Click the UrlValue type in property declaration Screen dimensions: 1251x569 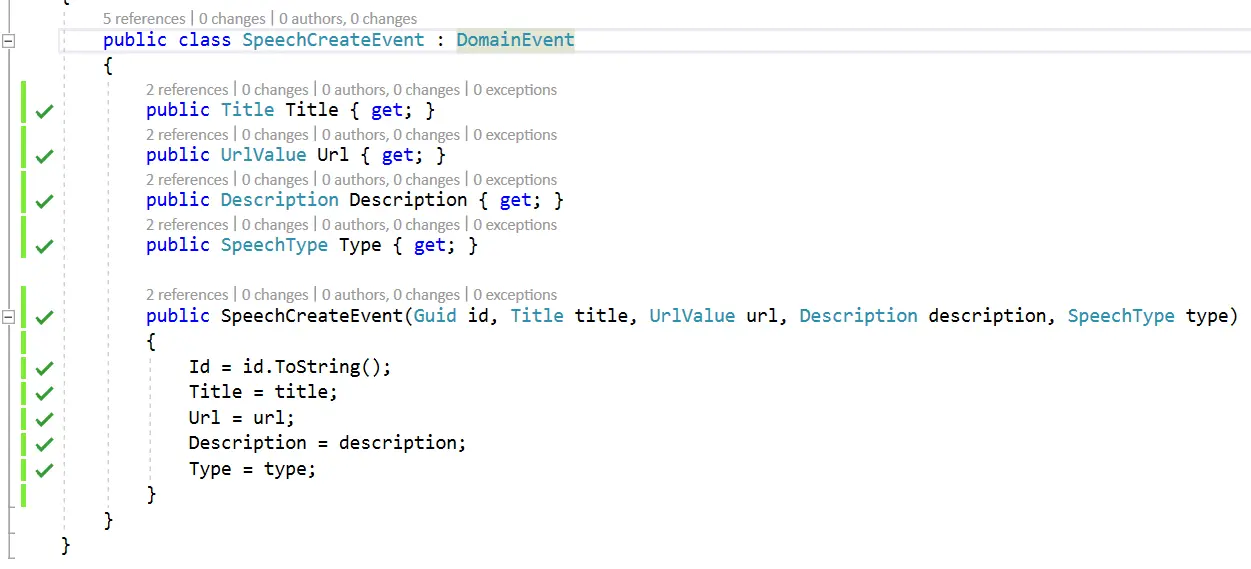click(x=263, y=155)
